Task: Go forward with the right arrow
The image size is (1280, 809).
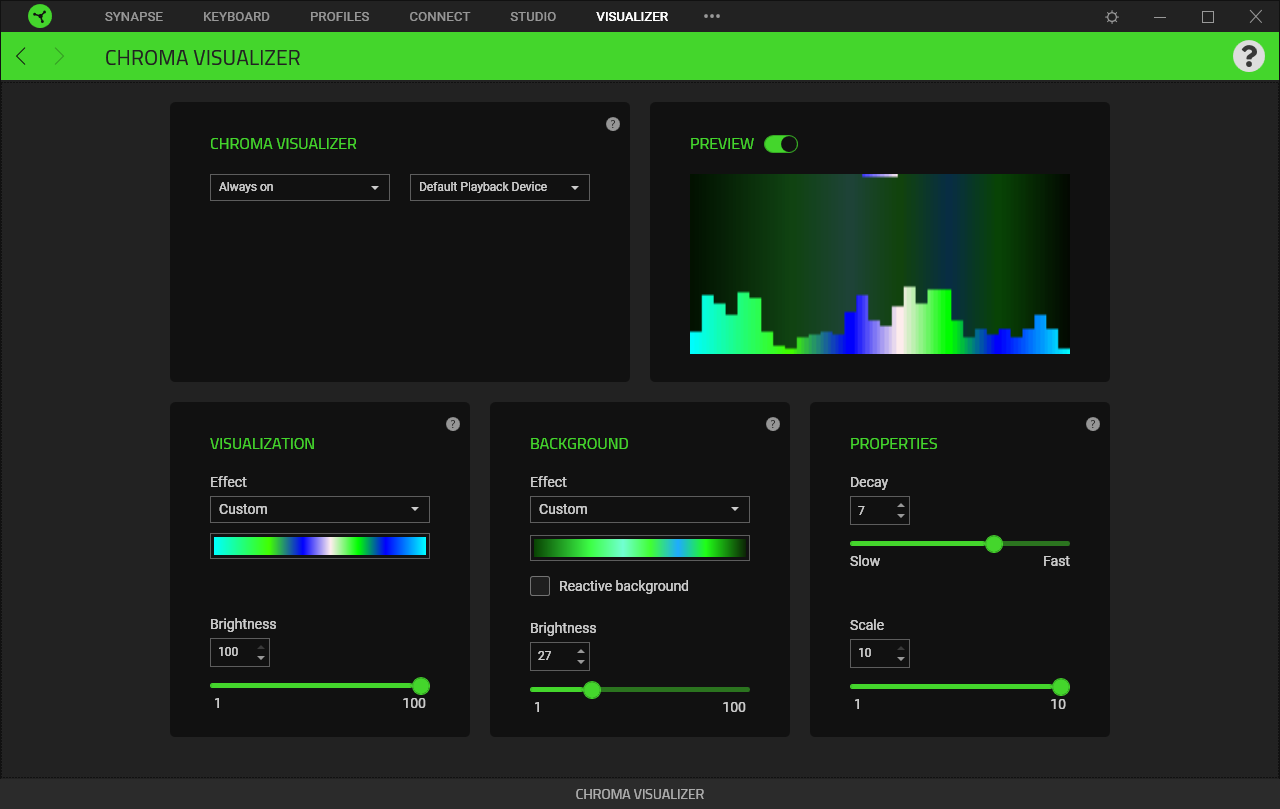Action: [x=59, y=56]
